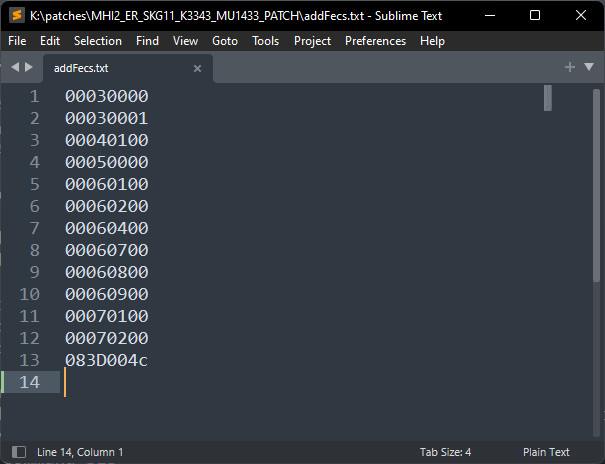Place cursor on the 083D004c line
605x464 pixels.
pos(106,360)
